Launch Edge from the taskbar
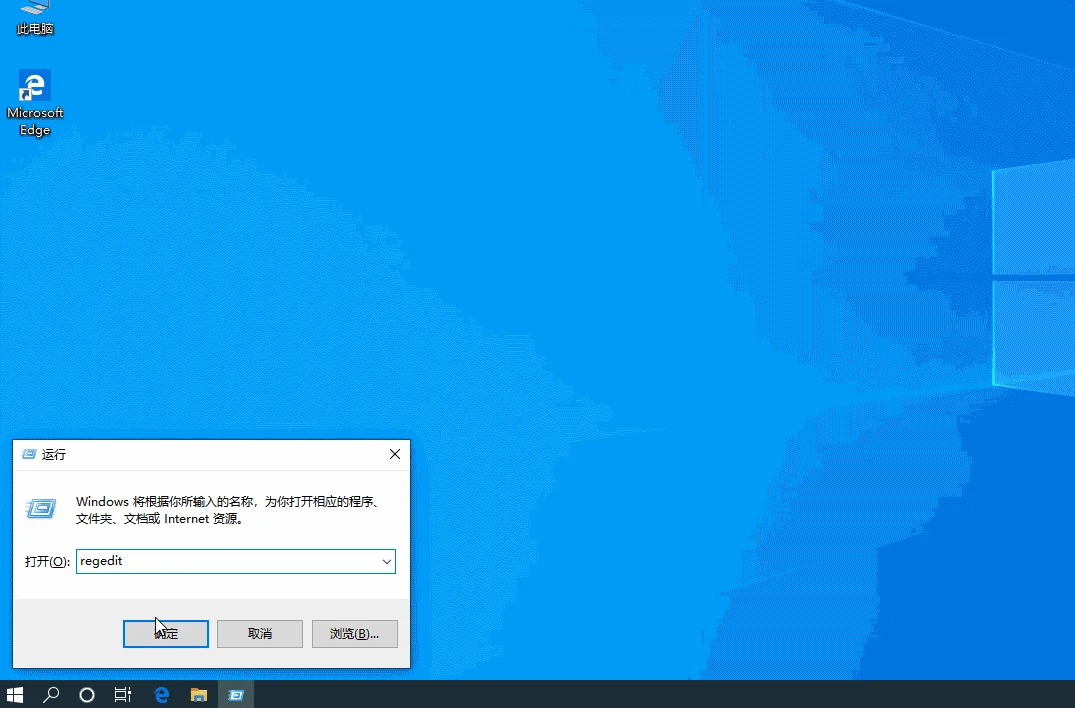 coord(162,694)
